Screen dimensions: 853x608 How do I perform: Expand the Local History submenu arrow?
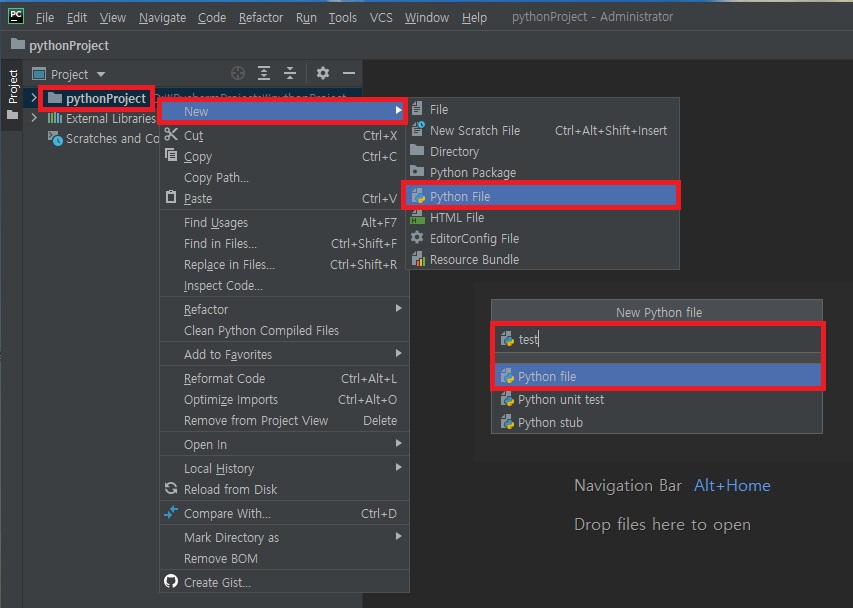click(399, 467)
